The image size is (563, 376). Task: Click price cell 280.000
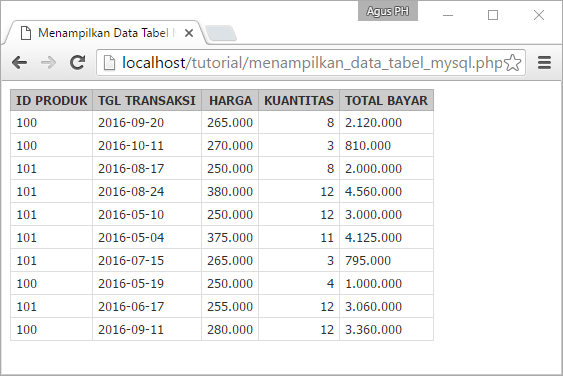[x=230, y=329]
